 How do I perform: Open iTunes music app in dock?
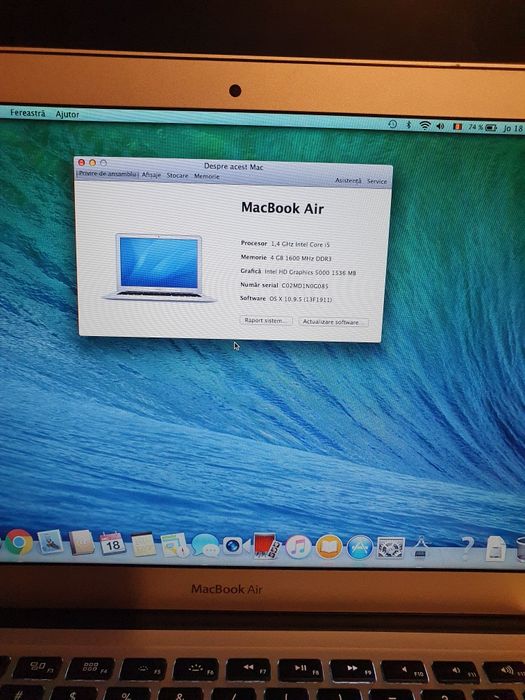click(298, 547)
